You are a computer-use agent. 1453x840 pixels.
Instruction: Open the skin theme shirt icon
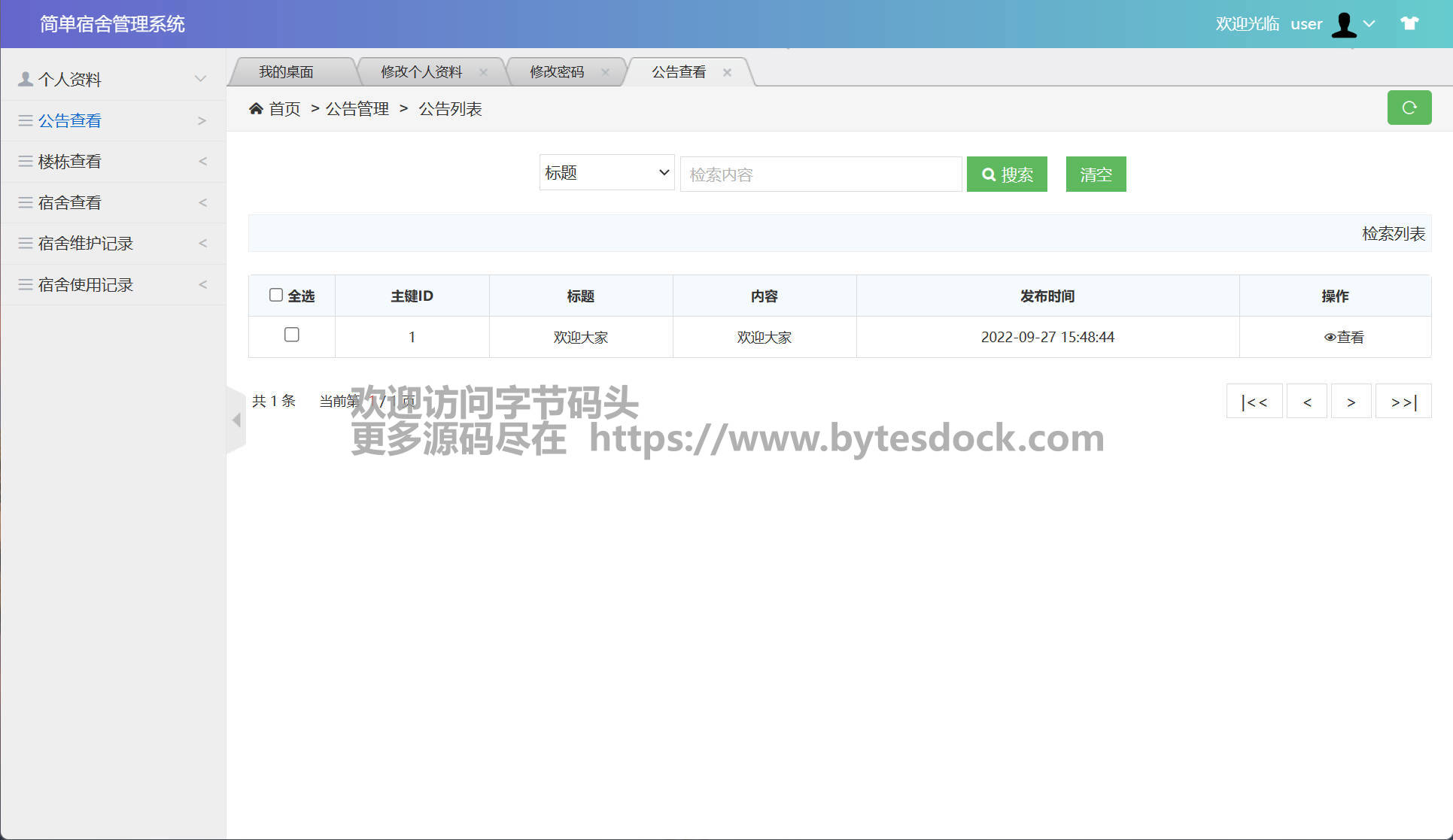pos(1409,23)
